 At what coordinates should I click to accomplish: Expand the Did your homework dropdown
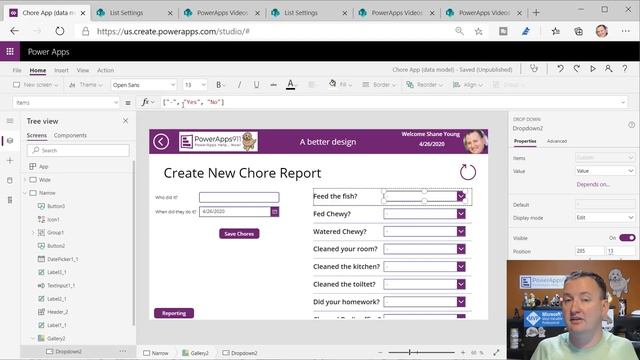point(461,302)
